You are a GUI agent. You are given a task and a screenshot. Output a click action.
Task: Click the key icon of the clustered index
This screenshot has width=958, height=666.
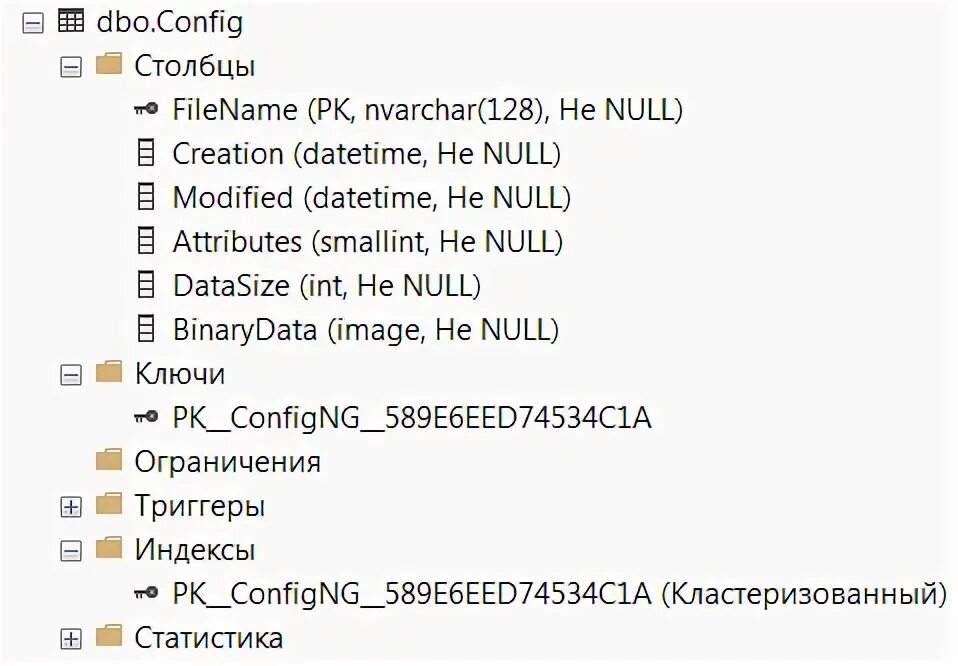[x=146, y=593]
